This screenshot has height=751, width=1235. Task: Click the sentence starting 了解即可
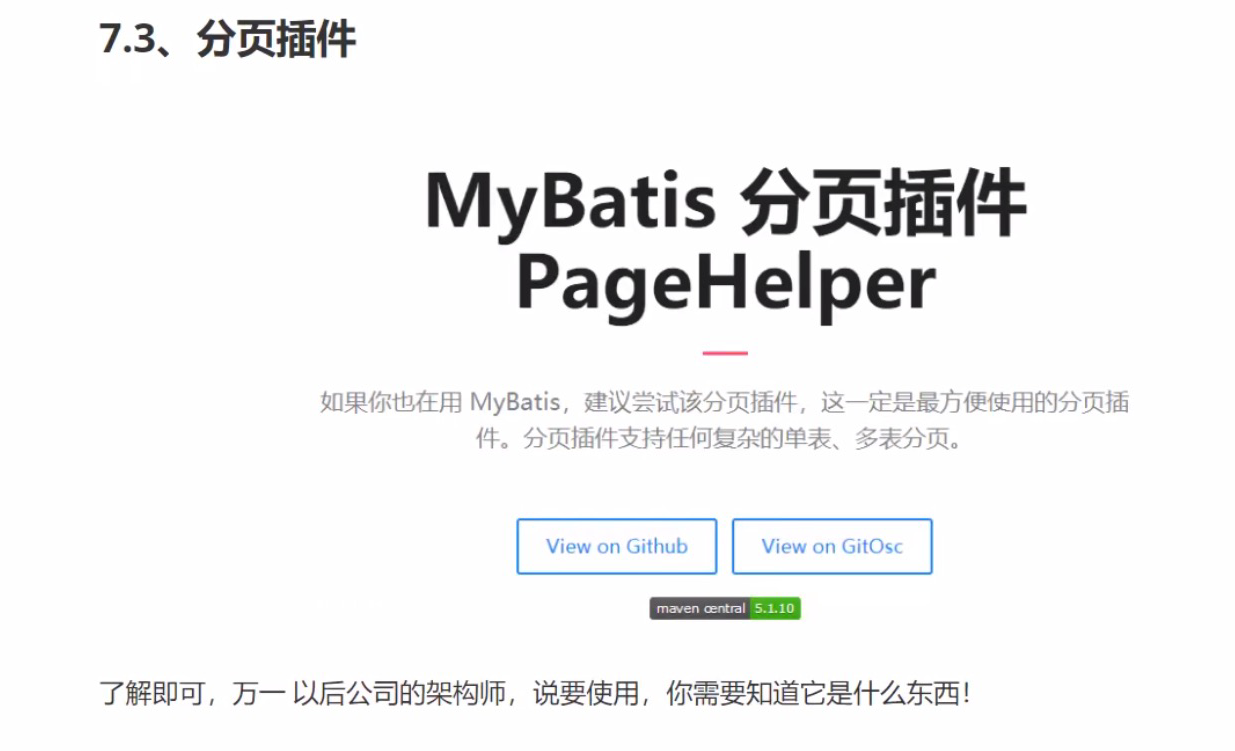tap(535, 693)
